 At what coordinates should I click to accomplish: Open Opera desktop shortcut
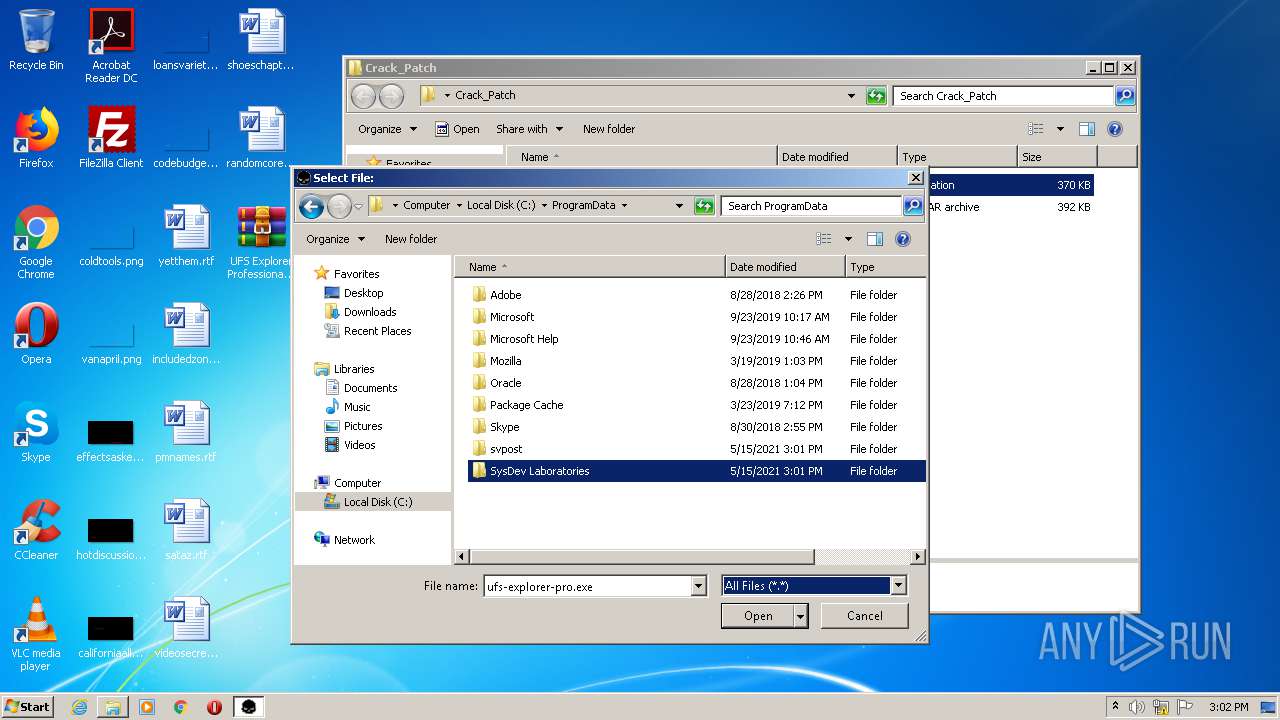tap(36, 334)
